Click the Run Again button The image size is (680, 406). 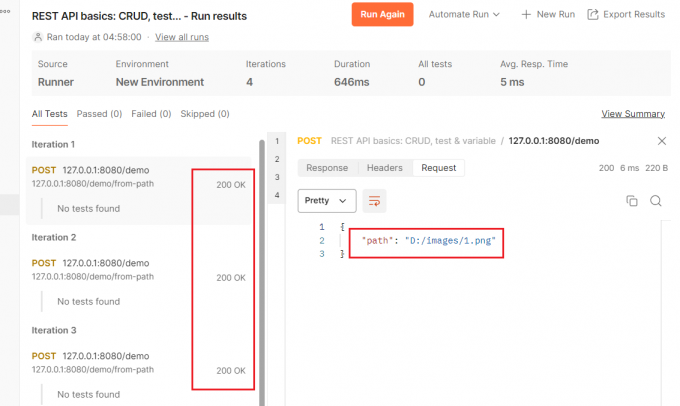pyautogui.click(x=382, y=15)
